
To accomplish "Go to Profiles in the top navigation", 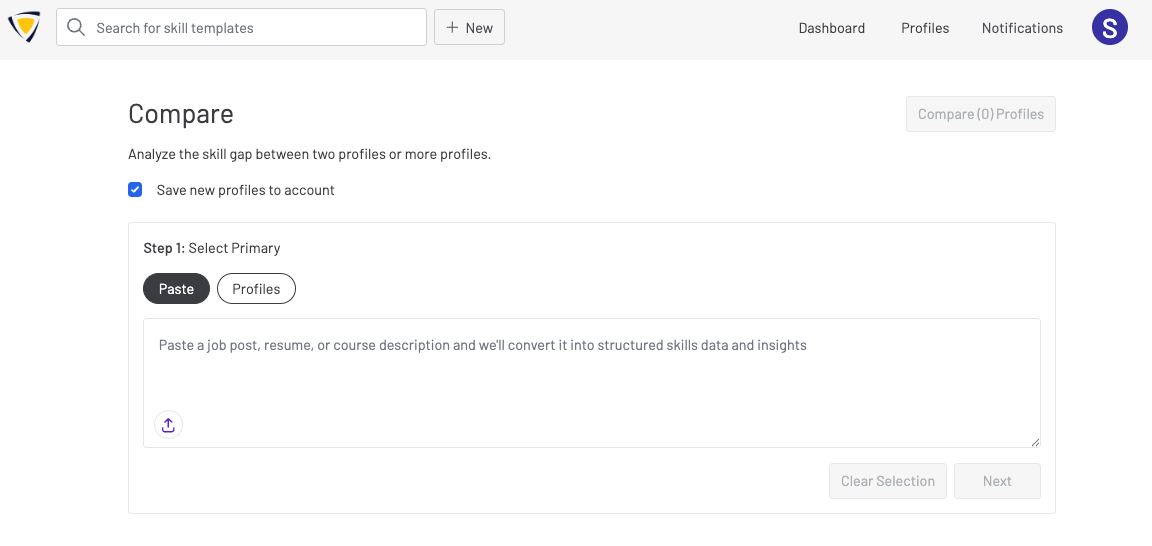I will (925, 28).
